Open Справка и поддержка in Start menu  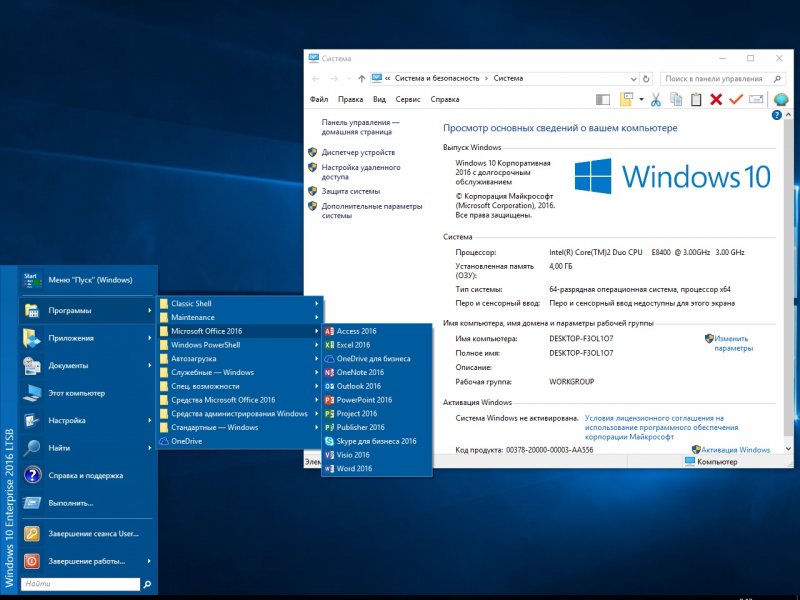click(87, 476)
